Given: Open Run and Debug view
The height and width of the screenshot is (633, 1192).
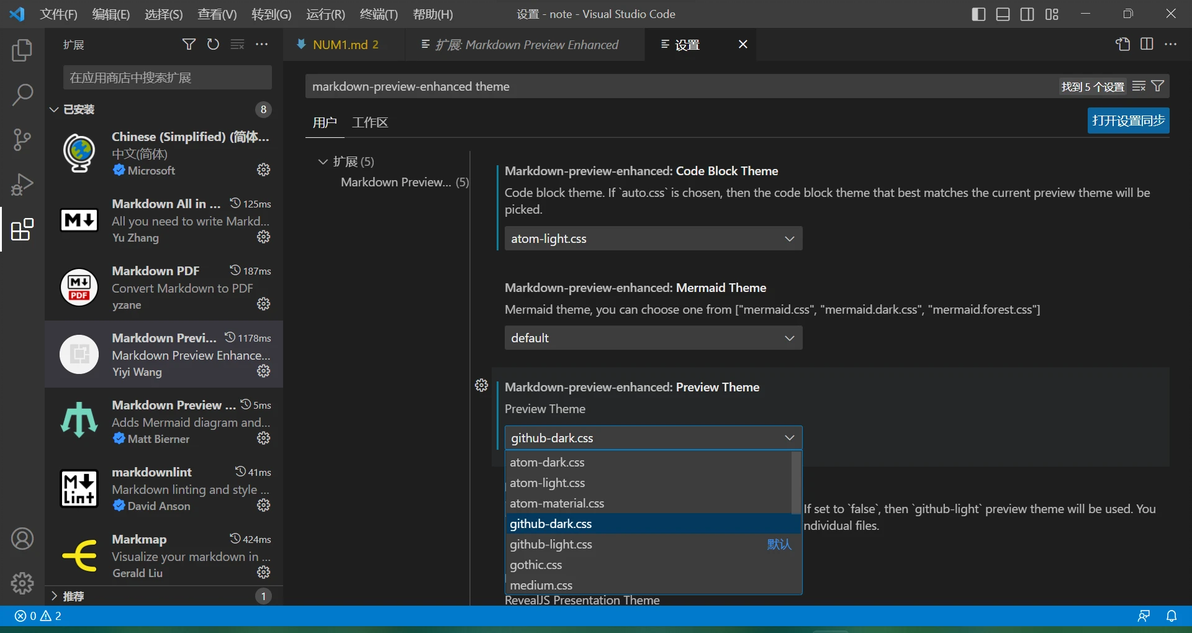Looking at the screenshot, I should 22,185.
